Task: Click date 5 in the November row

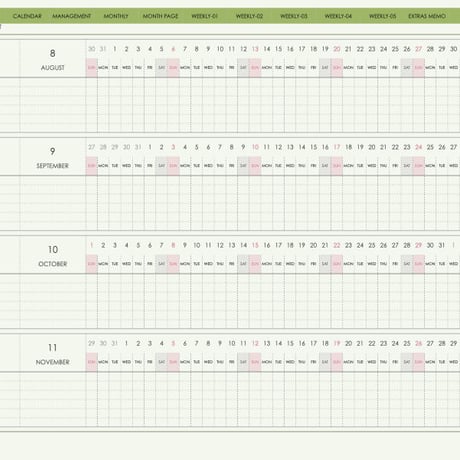Action: click(173, 343)
